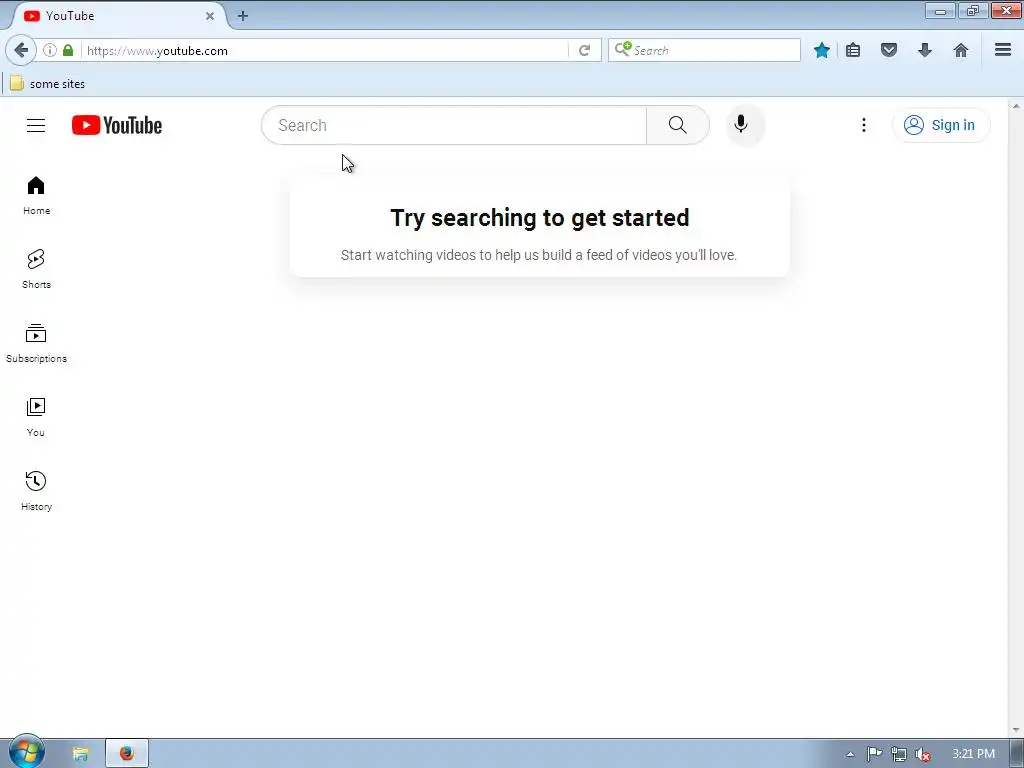1024x768 pixels.
Task: Click the YouTube logo
Action: pyautogui.click(x=117, y=125)
